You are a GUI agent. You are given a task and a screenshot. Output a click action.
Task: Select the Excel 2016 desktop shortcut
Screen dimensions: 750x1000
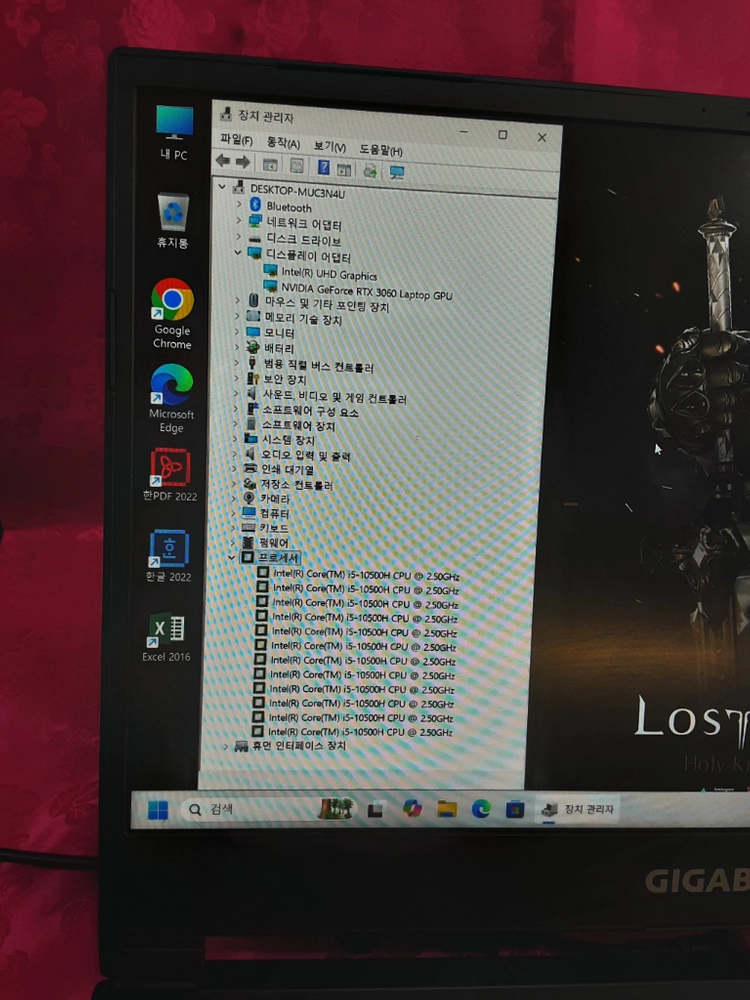(x=166, y=636)
